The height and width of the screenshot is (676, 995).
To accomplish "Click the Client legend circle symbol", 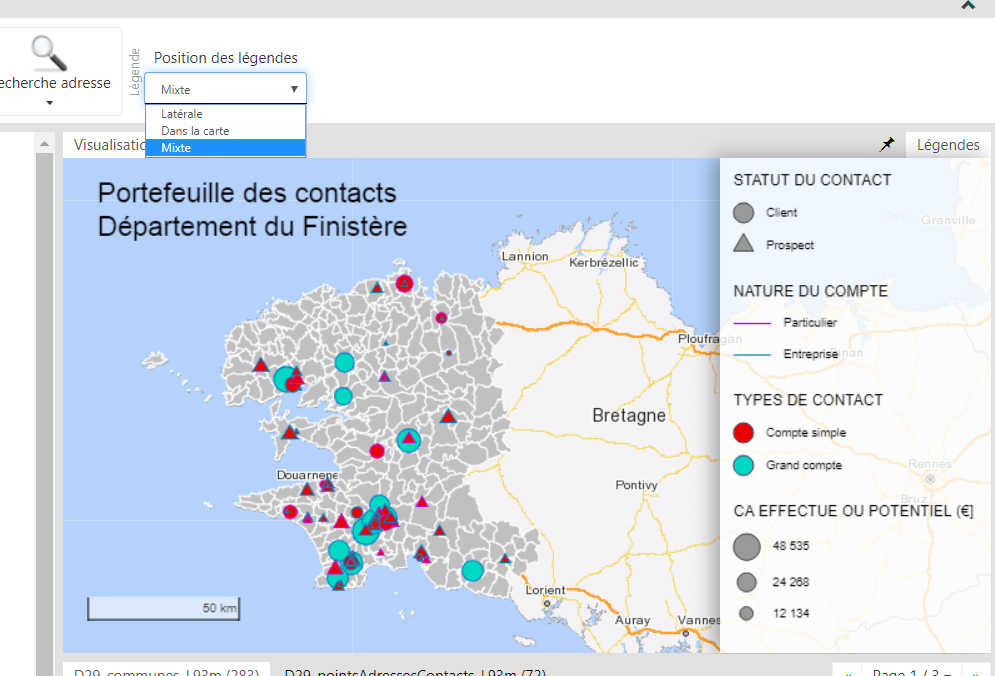I will [743, 213].
